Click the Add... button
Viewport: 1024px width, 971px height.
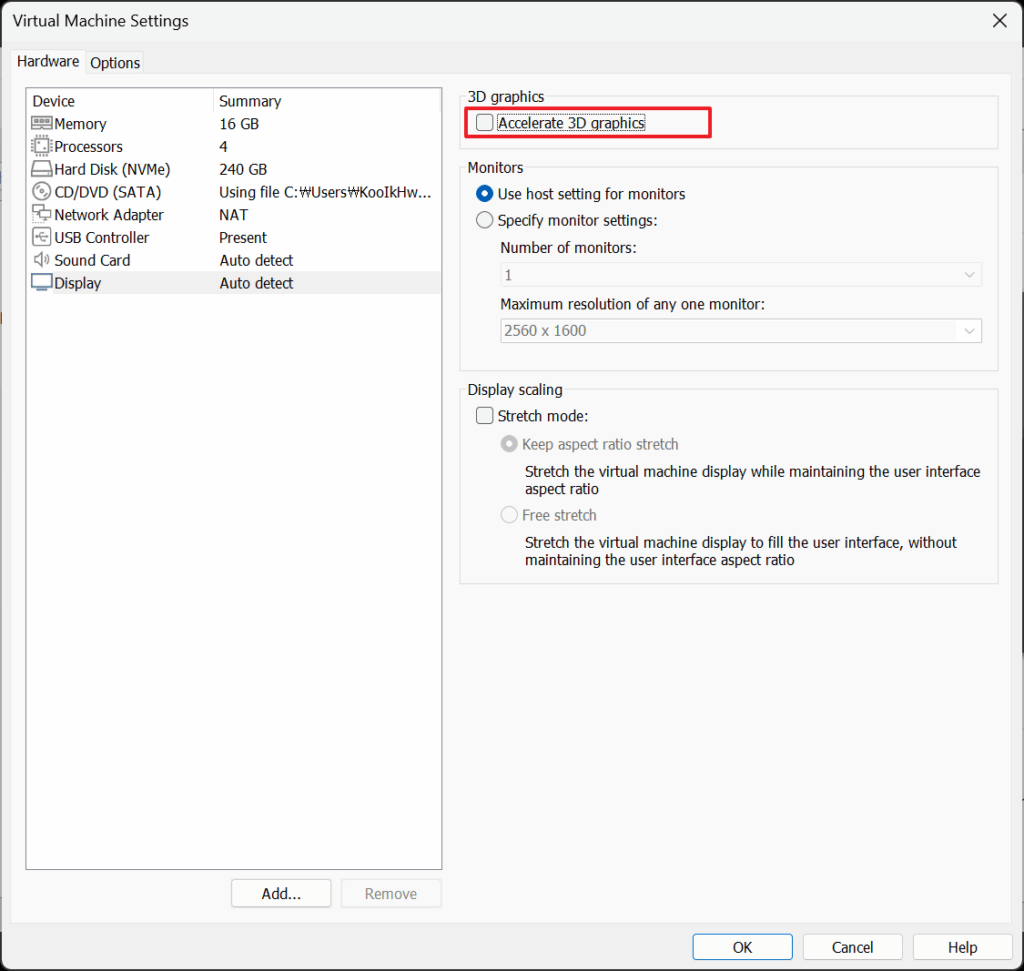(281, 894)
